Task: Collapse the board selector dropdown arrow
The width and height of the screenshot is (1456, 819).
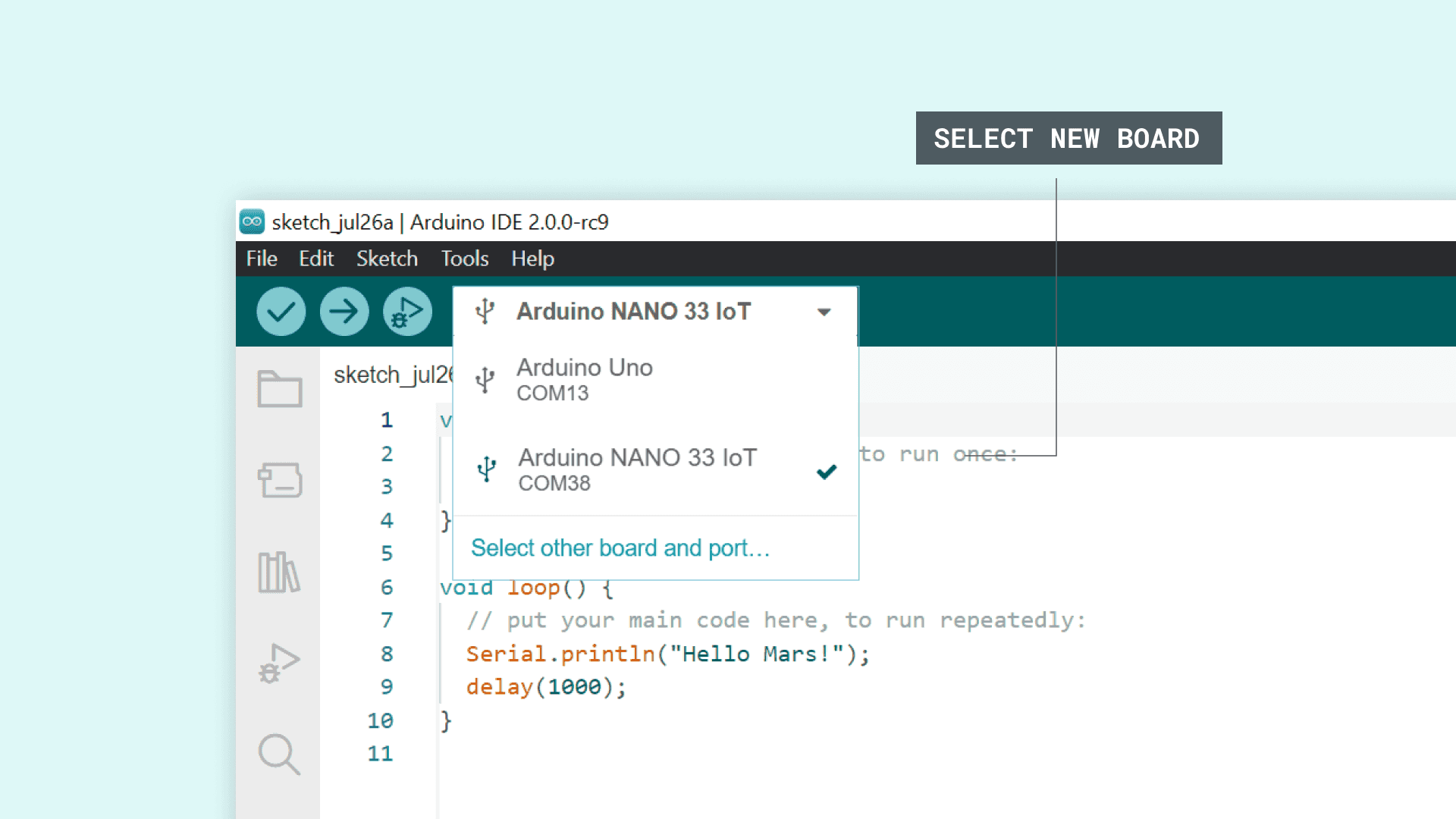Action: pyautogui.click(x=824, y=312)
